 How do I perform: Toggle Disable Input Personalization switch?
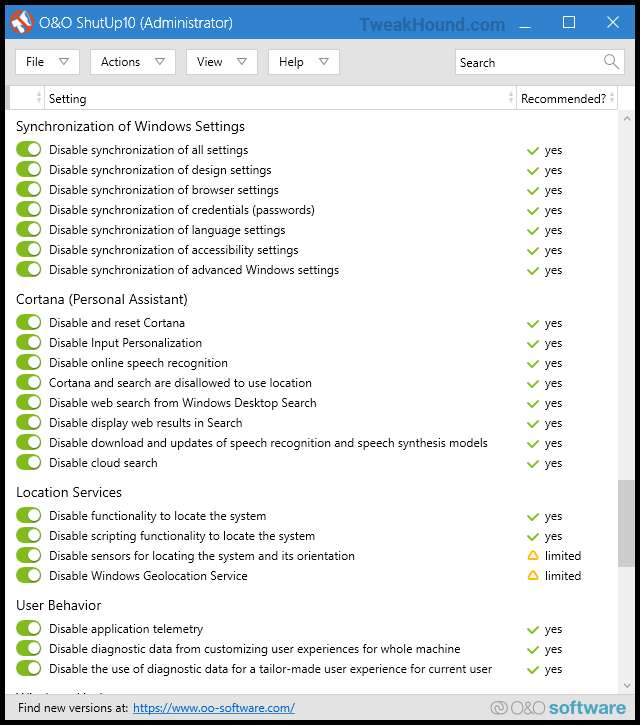29,342
